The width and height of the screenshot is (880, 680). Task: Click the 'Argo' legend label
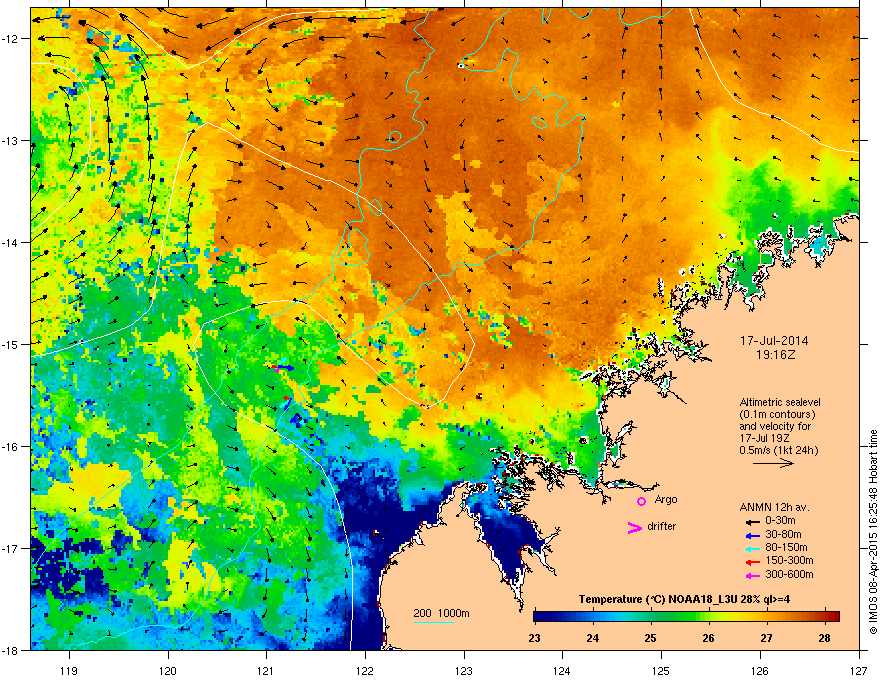(x=666, y=500)
